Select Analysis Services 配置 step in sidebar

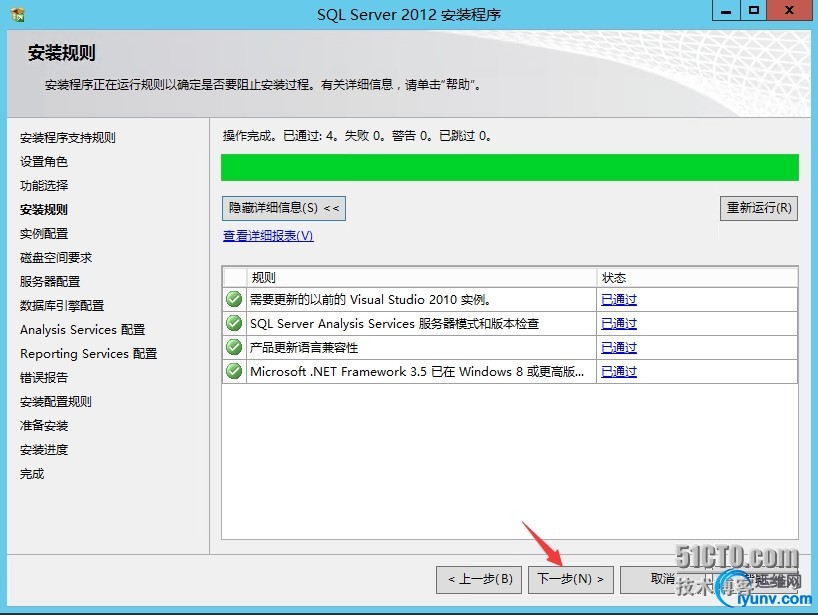point(82,330)
